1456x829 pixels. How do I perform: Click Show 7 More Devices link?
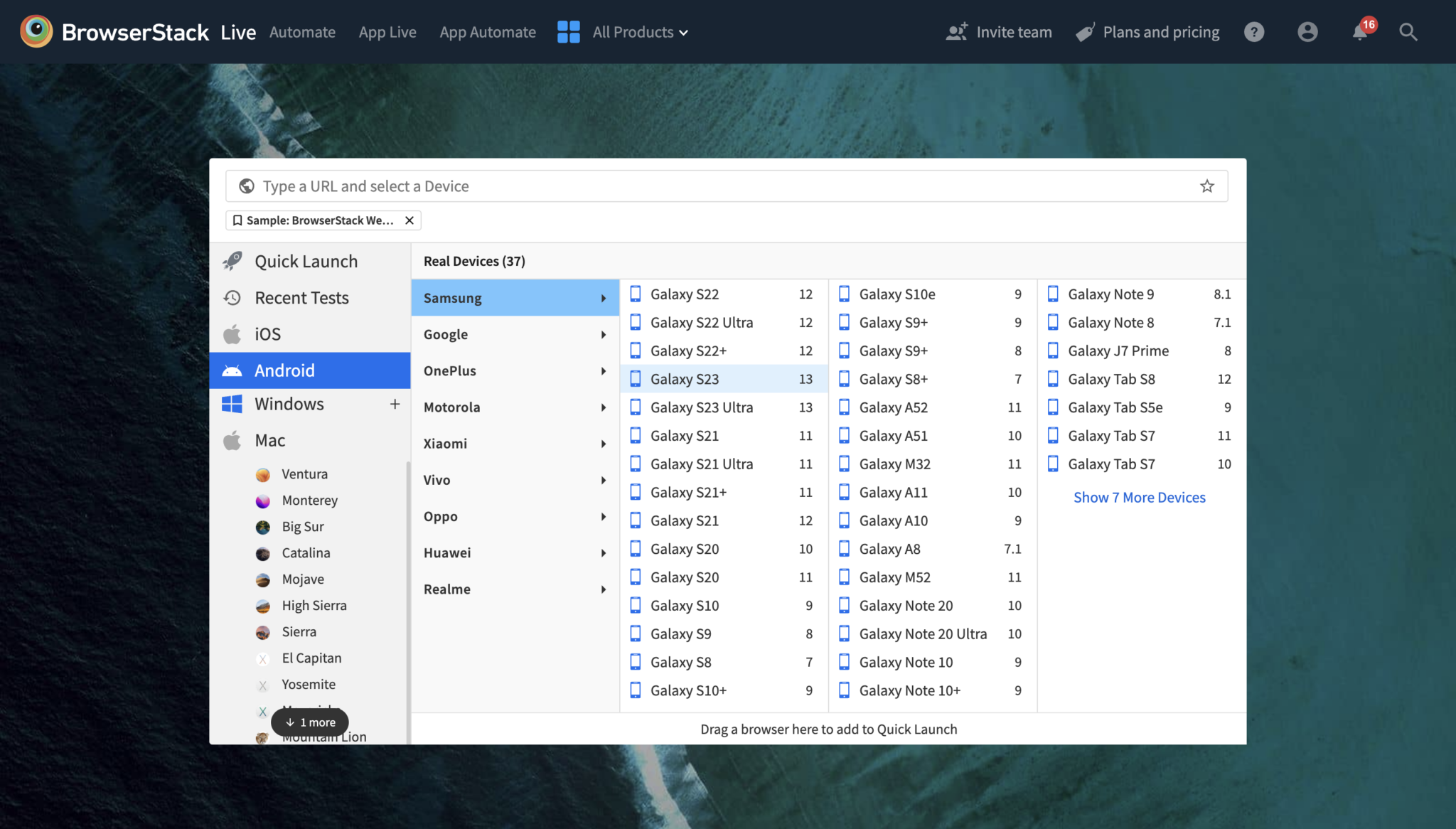point(1140,496)
